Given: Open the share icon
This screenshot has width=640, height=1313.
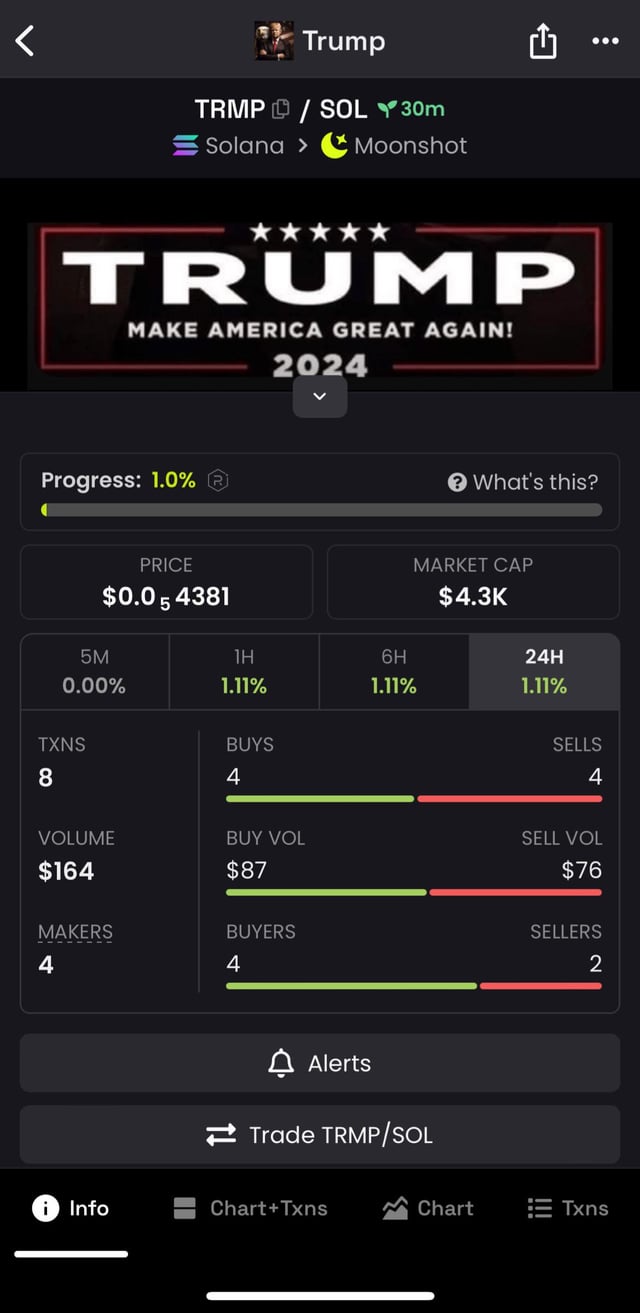Looking at the screenshot, I should pyautogui.click(x=542, y=42).
